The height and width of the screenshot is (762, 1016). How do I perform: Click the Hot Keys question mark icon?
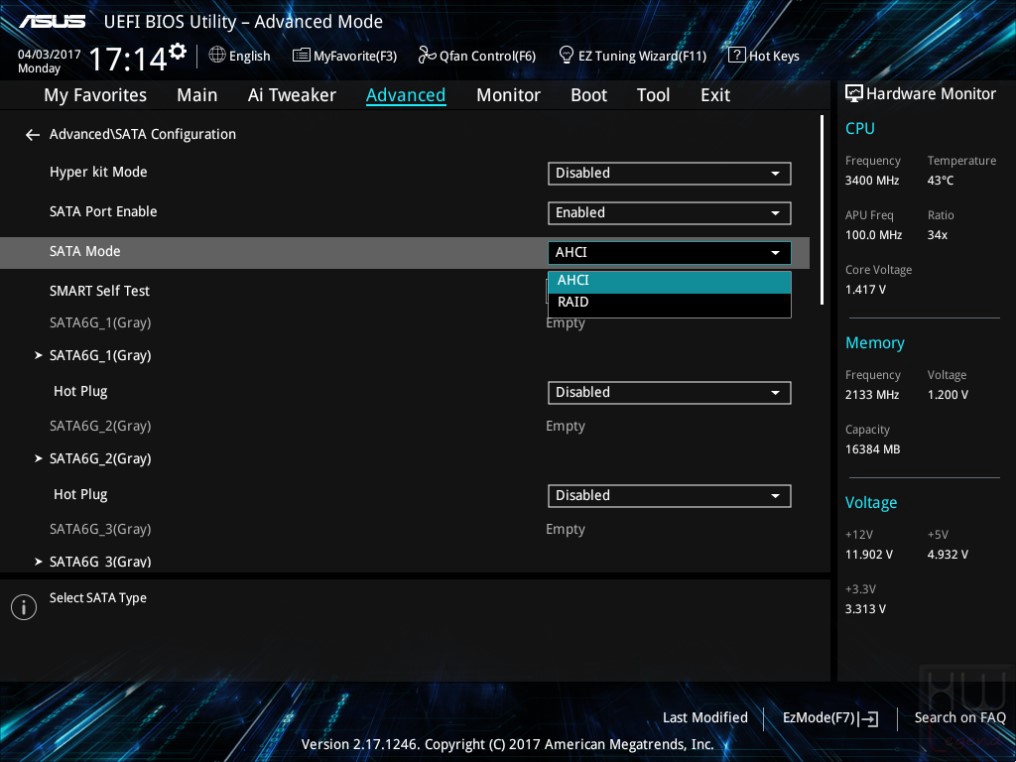click(x=737, y=55)
